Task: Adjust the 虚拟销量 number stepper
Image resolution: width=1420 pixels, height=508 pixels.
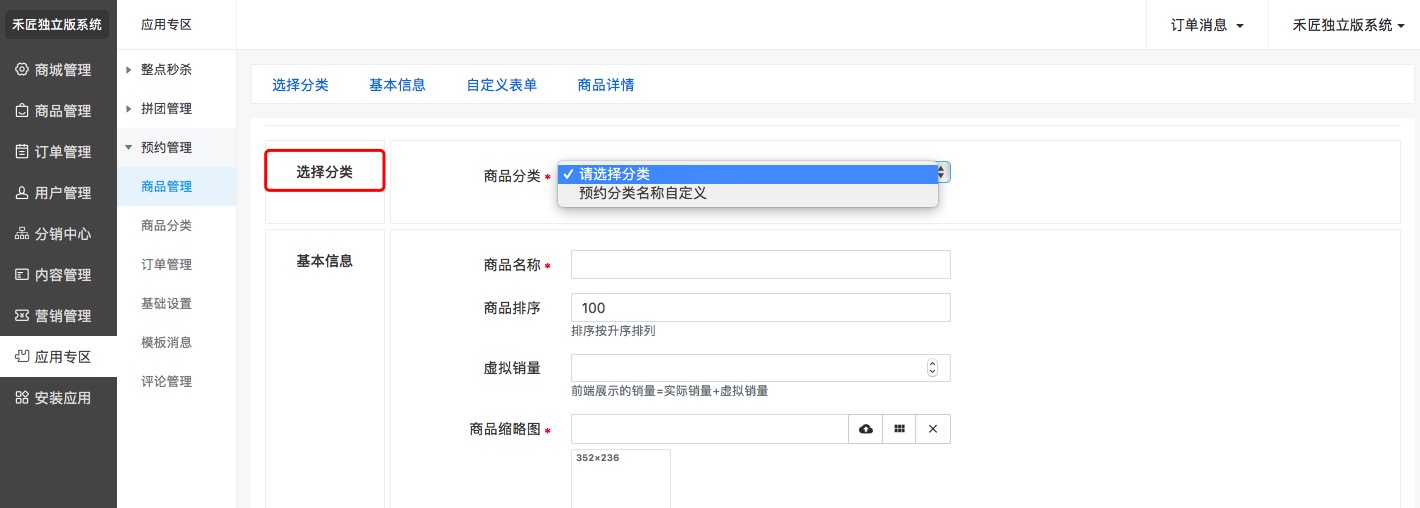Action: tap(933, 368)
